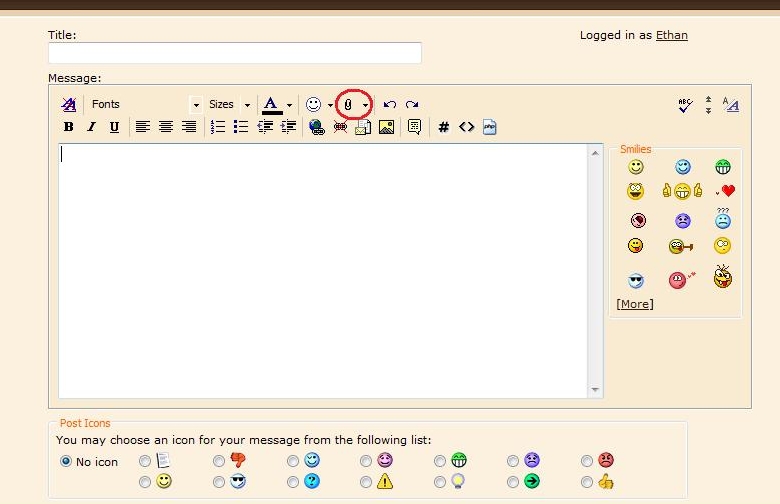Open the text color picker arrow
The image size is (780, 504).
click(x=289, y=105)
